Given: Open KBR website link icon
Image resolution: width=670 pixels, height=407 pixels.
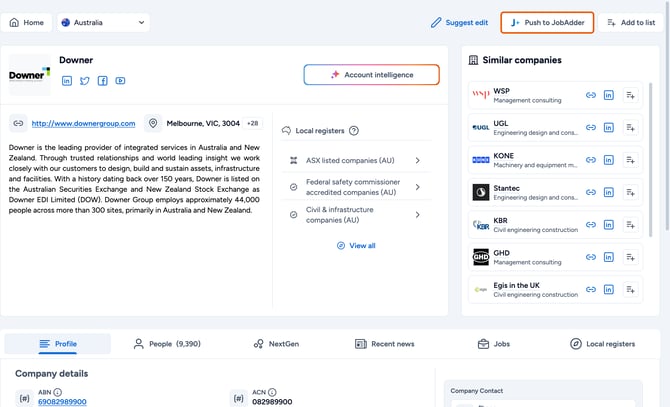Looking at the screenshot, I should [x=591, y=225].
